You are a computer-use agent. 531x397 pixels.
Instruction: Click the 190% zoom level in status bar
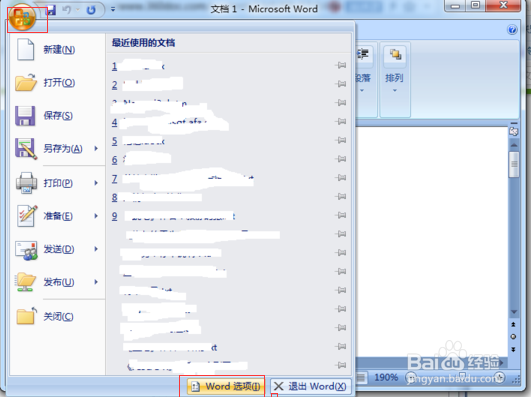(x=386, y=377)
